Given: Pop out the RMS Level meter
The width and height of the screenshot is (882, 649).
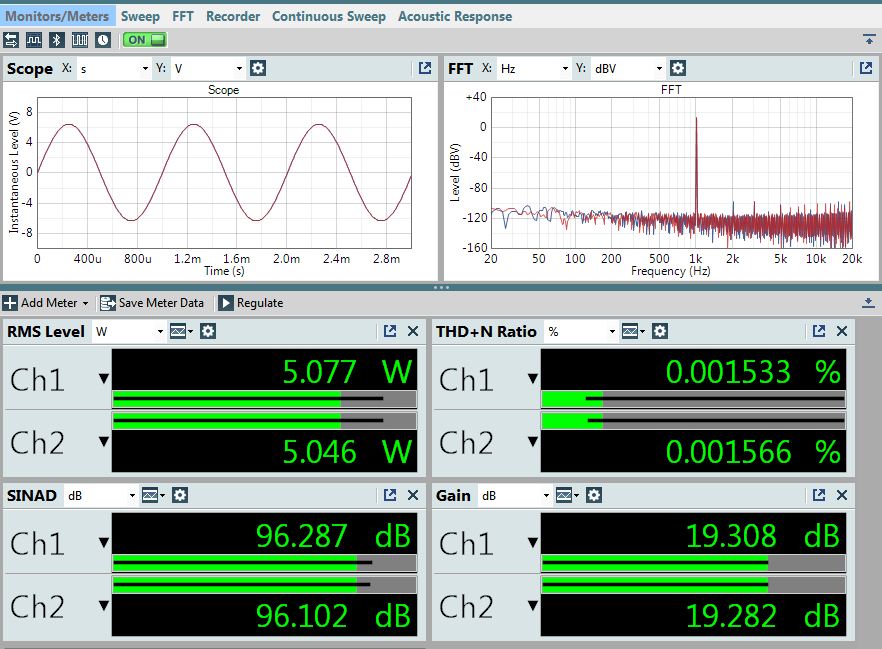Looking at the screenshot, I should [390, 331].
